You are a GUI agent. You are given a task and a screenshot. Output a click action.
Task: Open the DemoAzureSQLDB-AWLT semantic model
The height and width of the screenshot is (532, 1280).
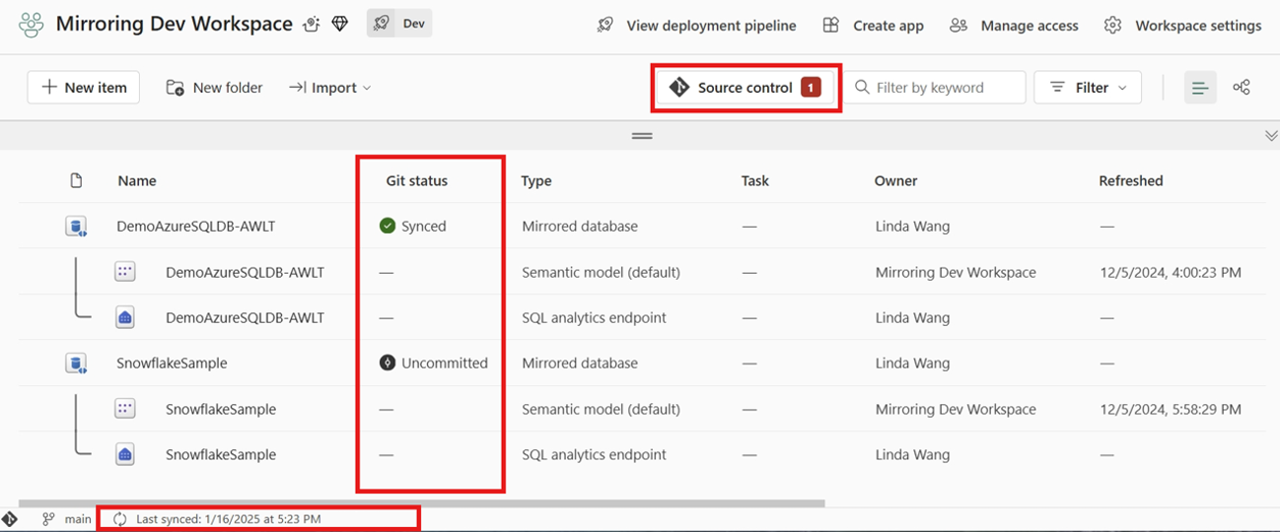coord(245,272)
